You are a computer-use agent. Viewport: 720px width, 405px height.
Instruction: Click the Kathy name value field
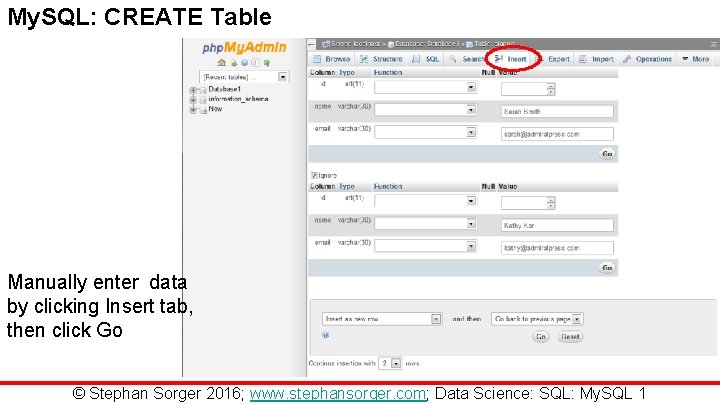(x=557, y=225)
